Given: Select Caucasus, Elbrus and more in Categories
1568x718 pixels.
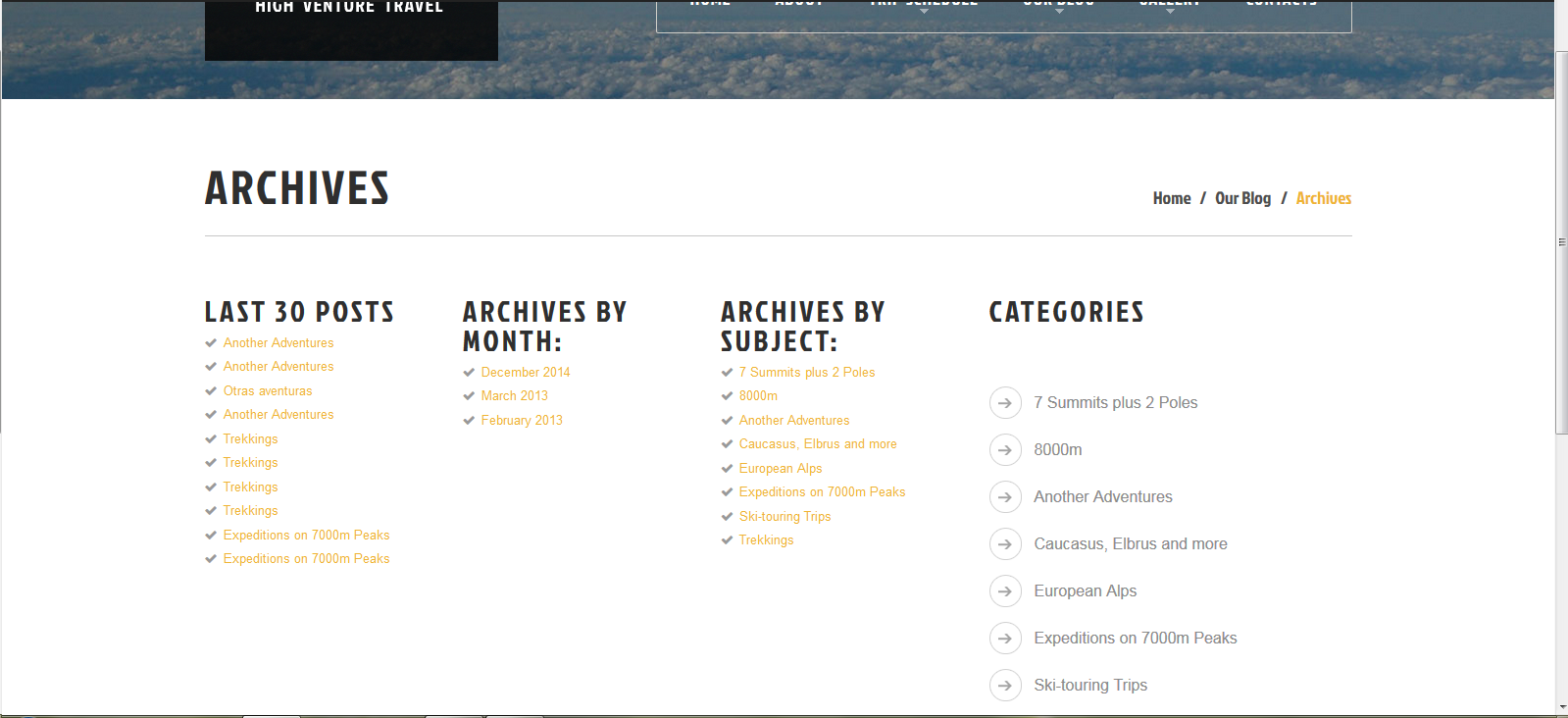Looking at the screenshot, I should coord(1131,544).
